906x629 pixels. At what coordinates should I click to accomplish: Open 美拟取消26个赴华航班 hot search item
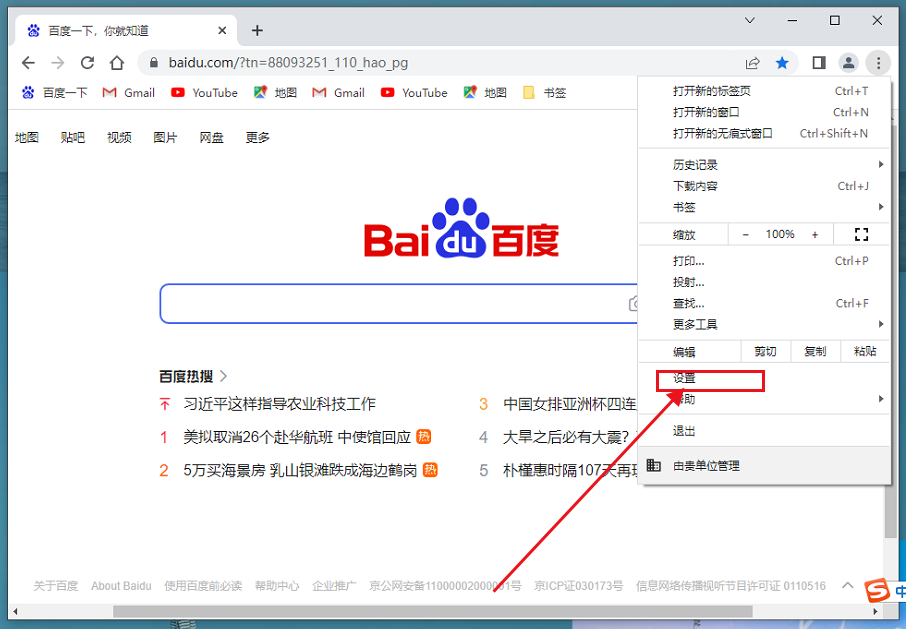click(x=297, y=437)
